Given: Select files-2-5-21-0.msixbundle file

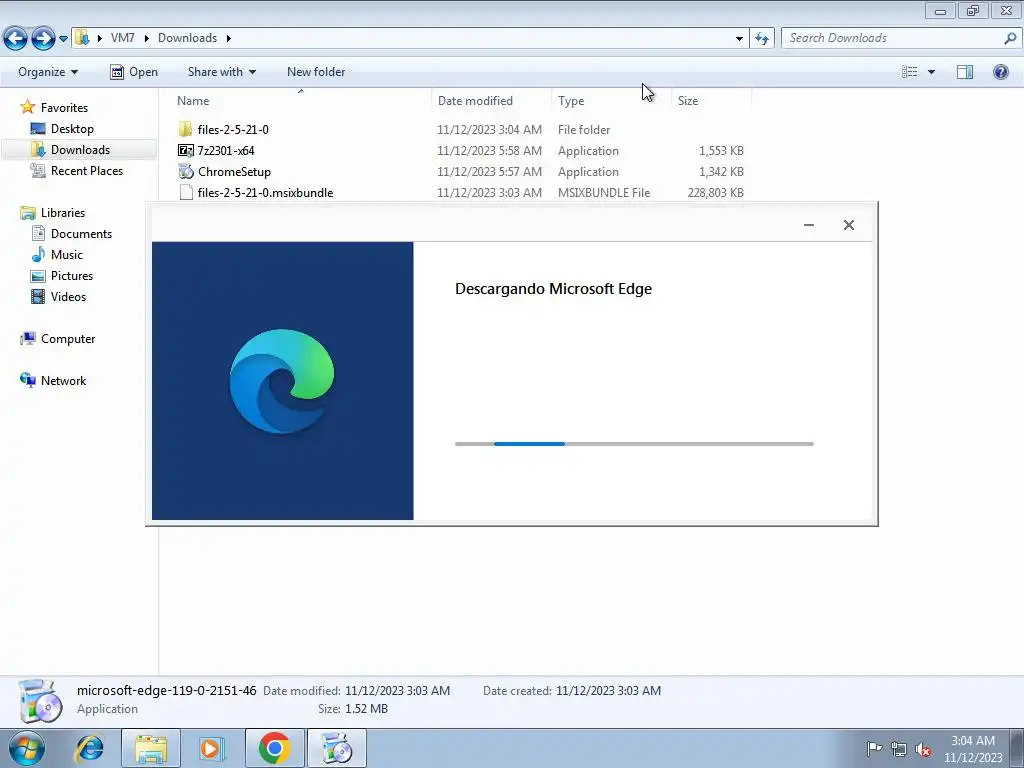Looking at the screenshot, I should [x=265, y=193].
